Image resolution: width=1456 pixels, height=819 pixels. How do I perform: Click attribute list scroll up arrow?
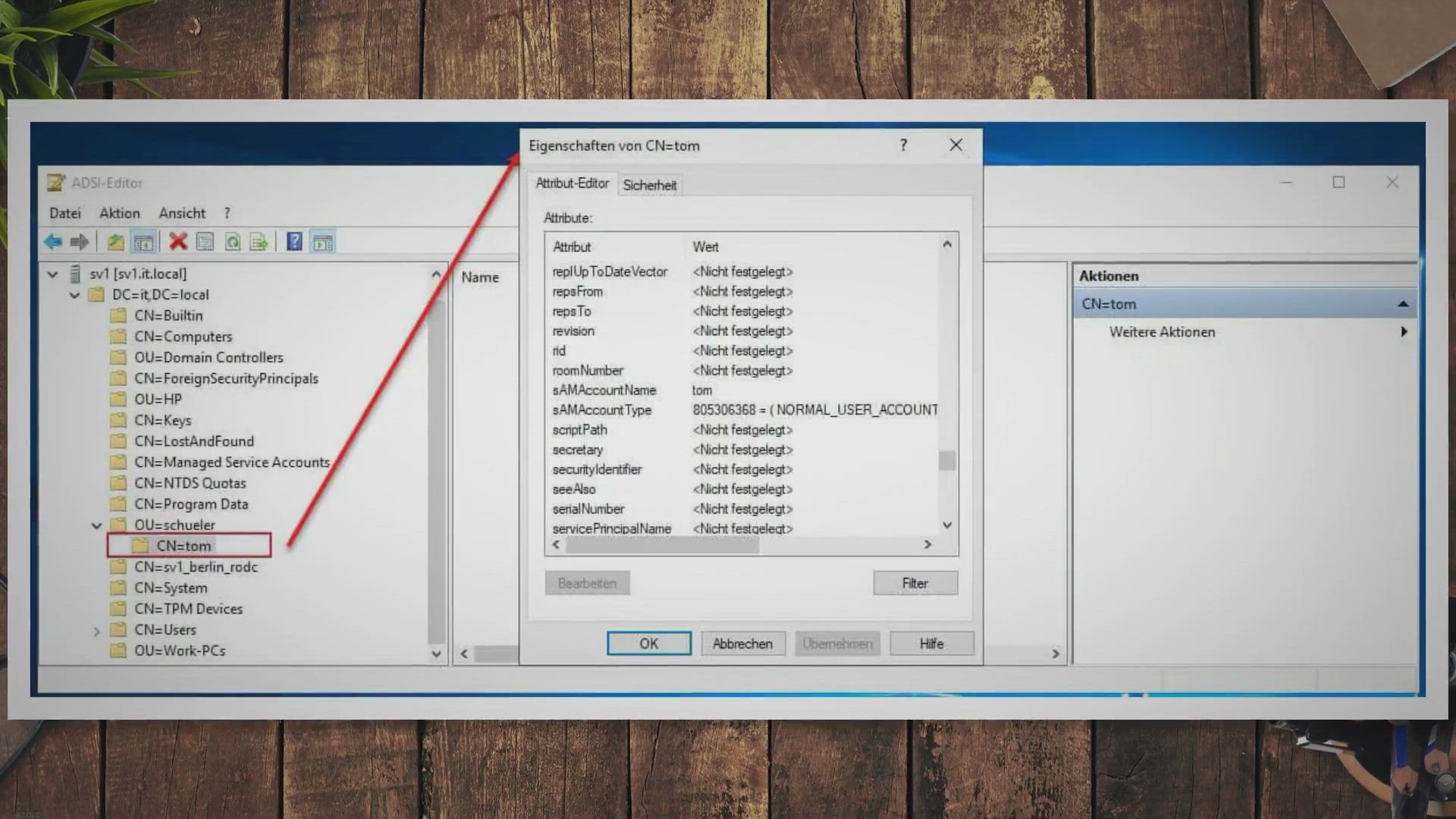click(947, 244)
